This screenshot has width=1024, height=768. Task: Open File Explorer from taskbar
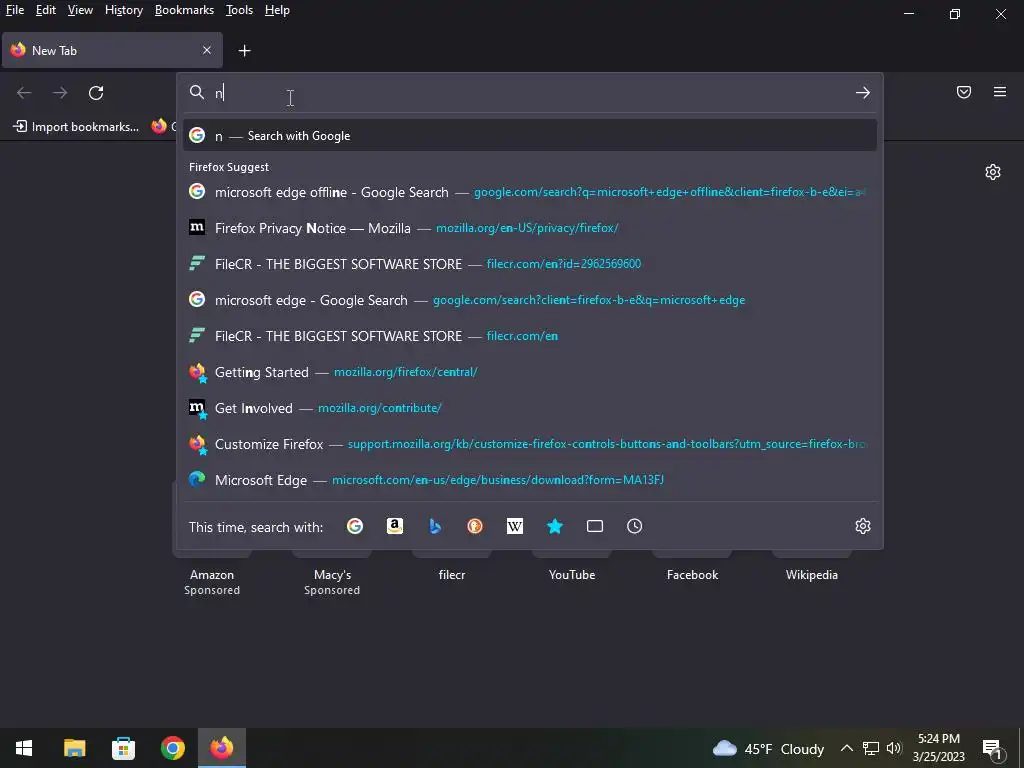pos(74,748)
